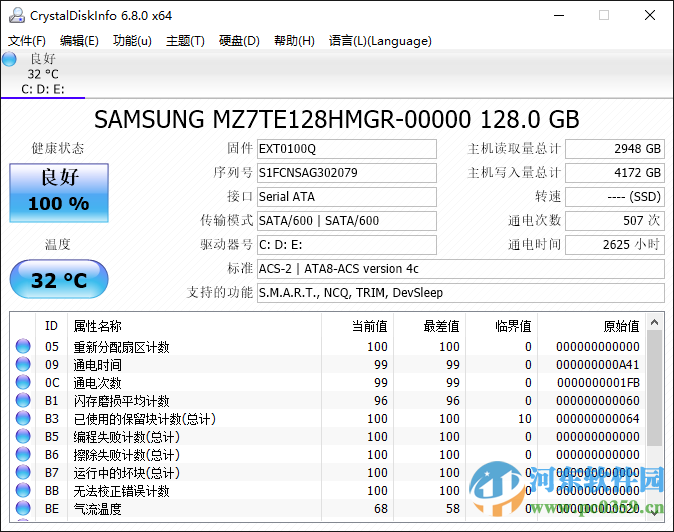Click the host writes value 4172 GB
The width and height of the screenshot is (674, 532).
615,173
